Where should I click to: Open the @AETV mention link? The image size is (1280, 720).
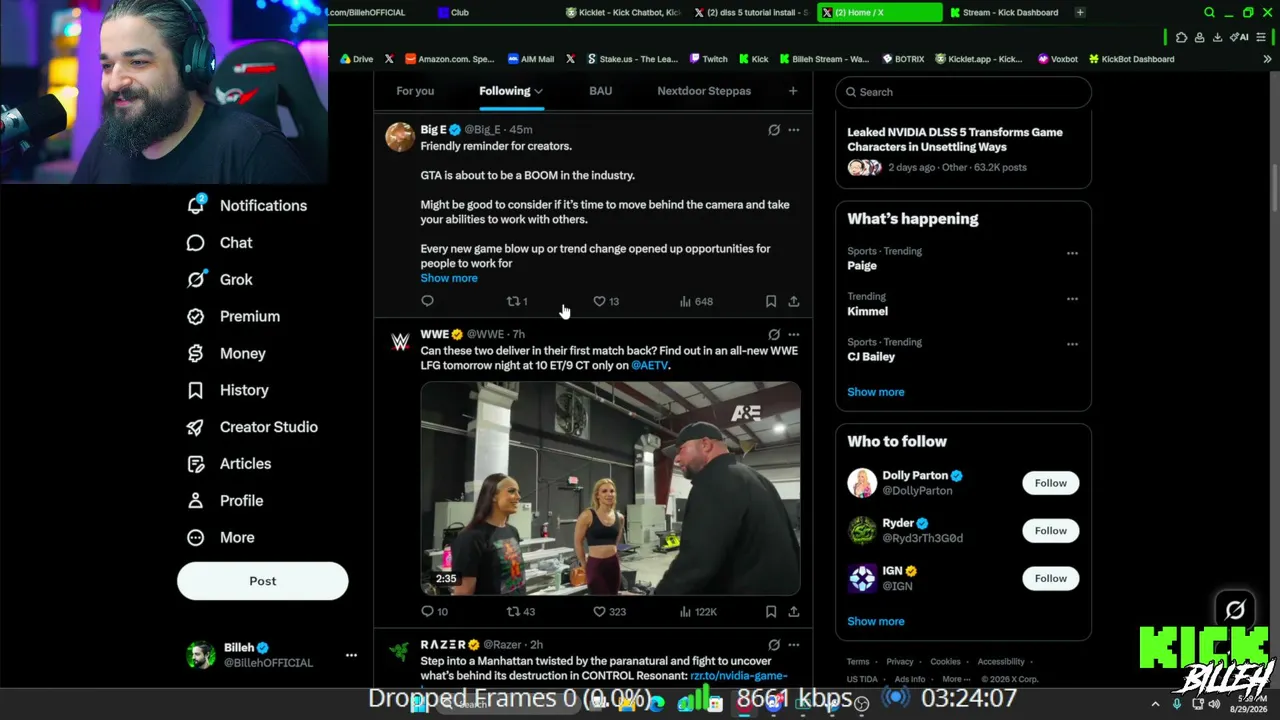coord(649,366)
